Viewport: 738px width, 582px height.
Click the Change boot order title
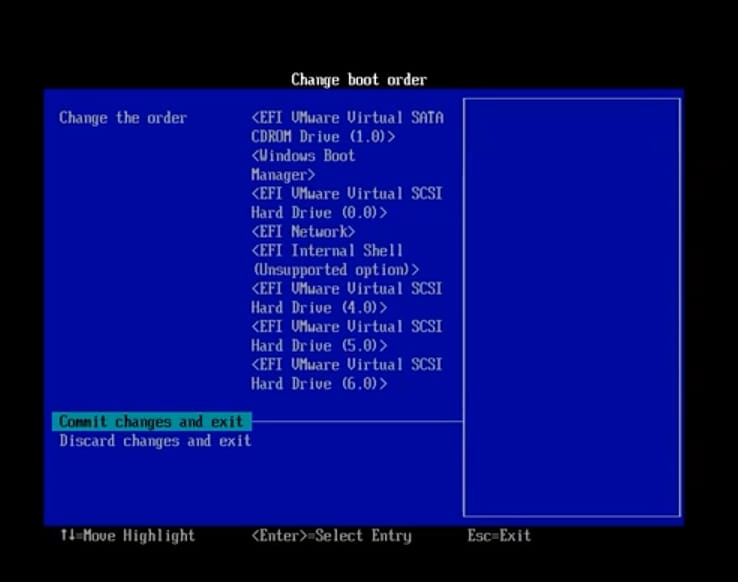(x=359, y=80)
